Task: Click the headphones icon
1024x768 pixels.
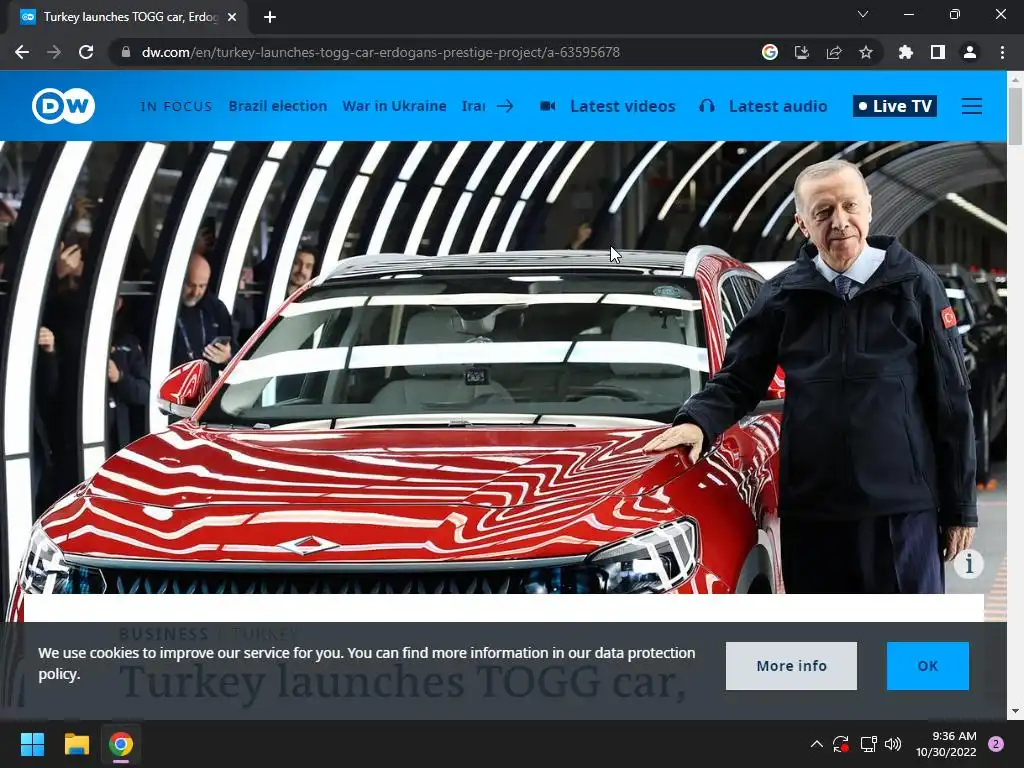Action: click(707, 106)
